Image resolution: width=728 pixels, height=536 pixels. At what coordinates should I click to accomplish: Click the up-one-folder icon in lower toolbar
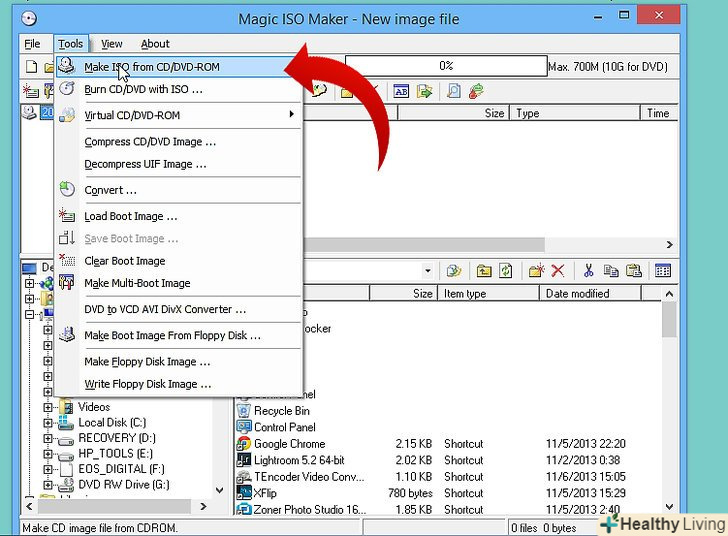[x=484, y=271]
